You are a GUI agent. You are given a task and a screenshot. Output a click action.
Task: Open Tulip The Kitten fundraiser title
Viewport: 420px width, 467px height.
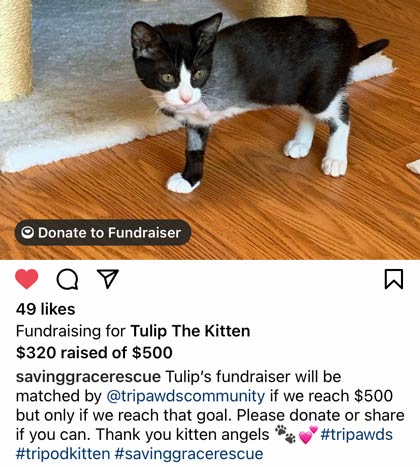[x=190, y=331]
